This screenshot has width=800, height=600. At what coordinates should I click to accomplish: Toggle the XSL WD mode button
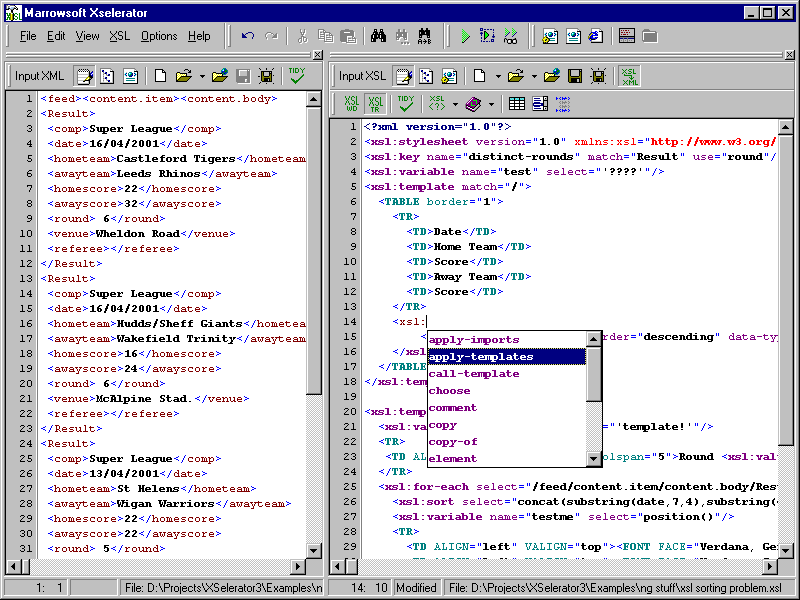click(352, 104)
